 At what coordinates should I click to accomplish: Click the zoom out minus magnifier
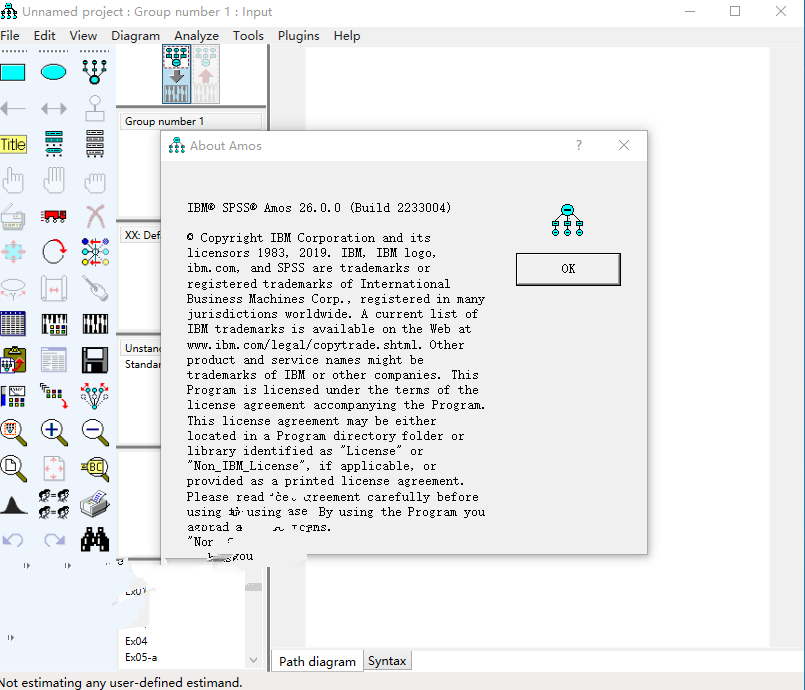(94, 432)
